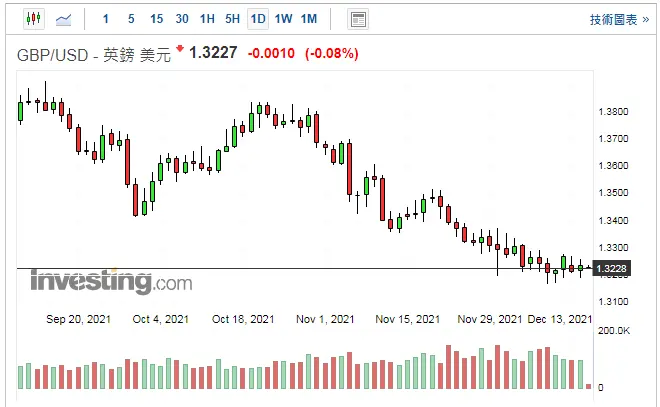Switch chart to 1H timeframe
The height and width of the screenshot is (407, 660).
(x=207, y=19)
